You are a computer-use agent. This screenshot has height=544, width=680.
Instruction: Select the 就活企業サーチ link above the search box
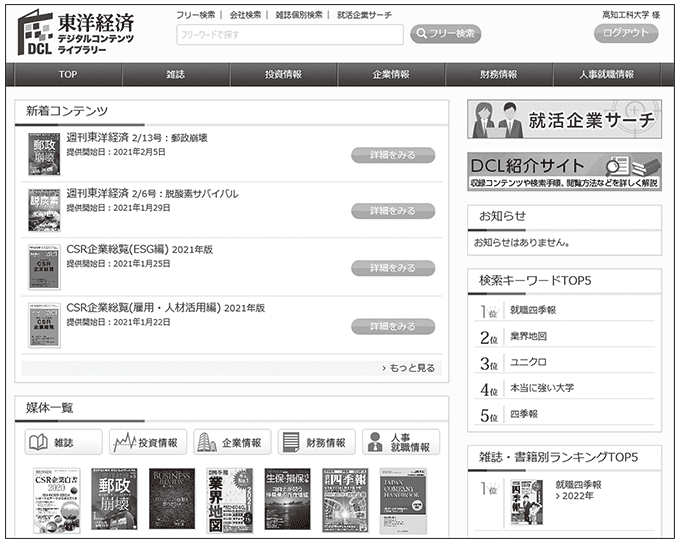(x=364, y=15)
